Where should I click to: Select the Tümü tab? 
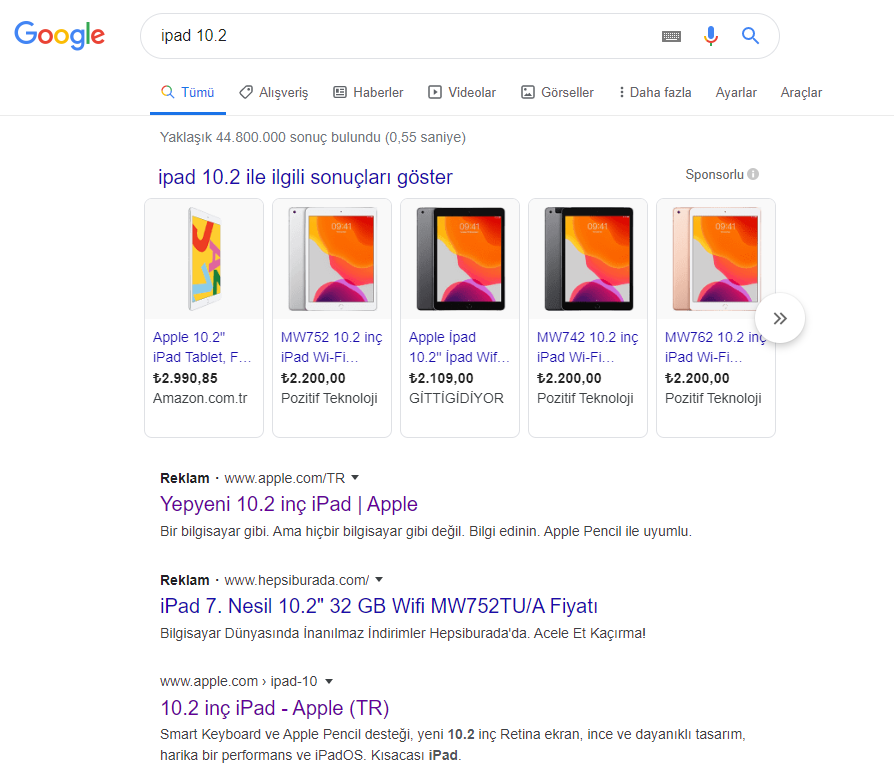188,92
